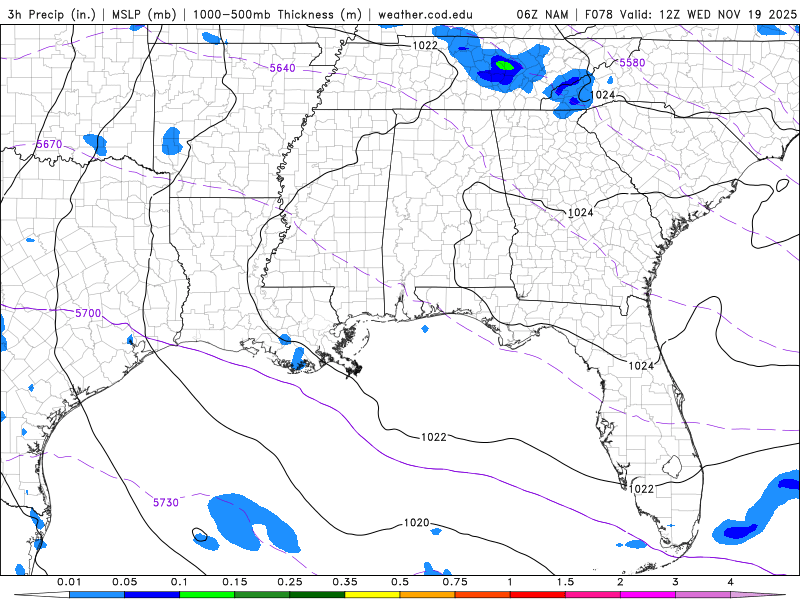
Task: Click the dark green 0.25–0.35 colorbar swatch
Action: point(317,595)
